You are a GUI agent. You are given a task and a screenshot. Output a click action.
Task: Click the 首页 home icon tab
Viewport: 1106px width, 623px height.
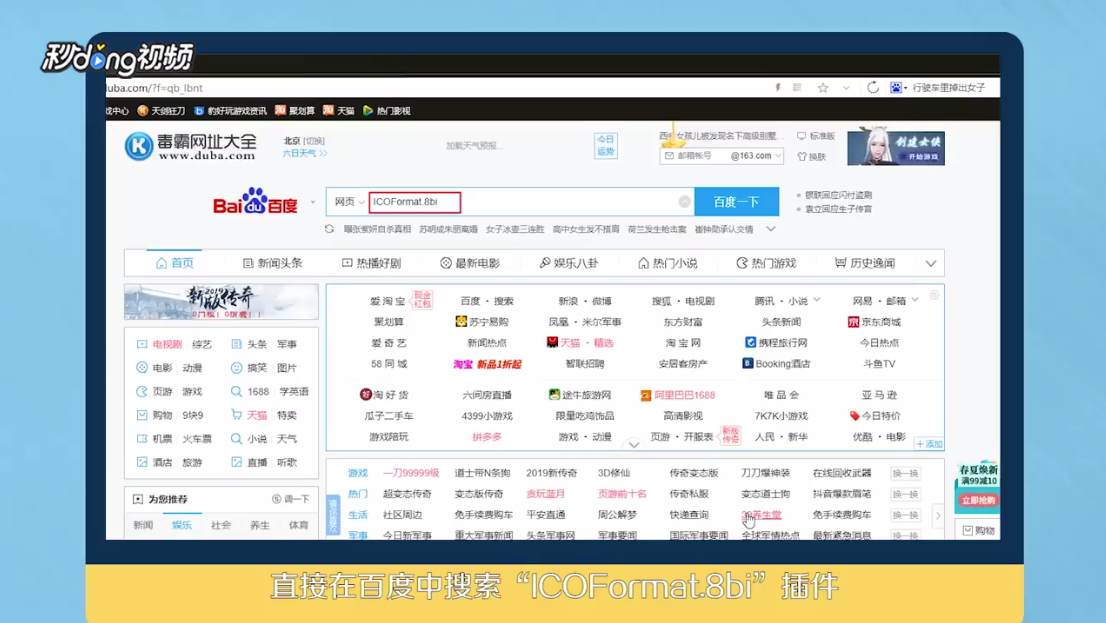tap(162, 263)
